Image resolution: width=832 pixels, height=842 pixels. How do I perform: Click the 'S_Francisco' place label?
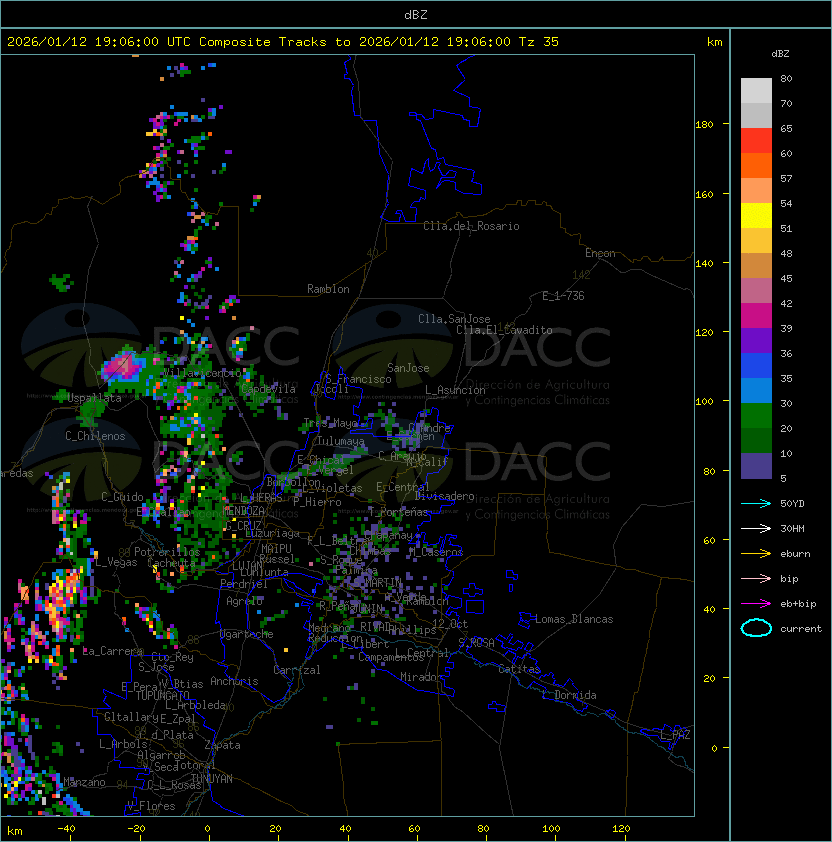pos(358,379)
